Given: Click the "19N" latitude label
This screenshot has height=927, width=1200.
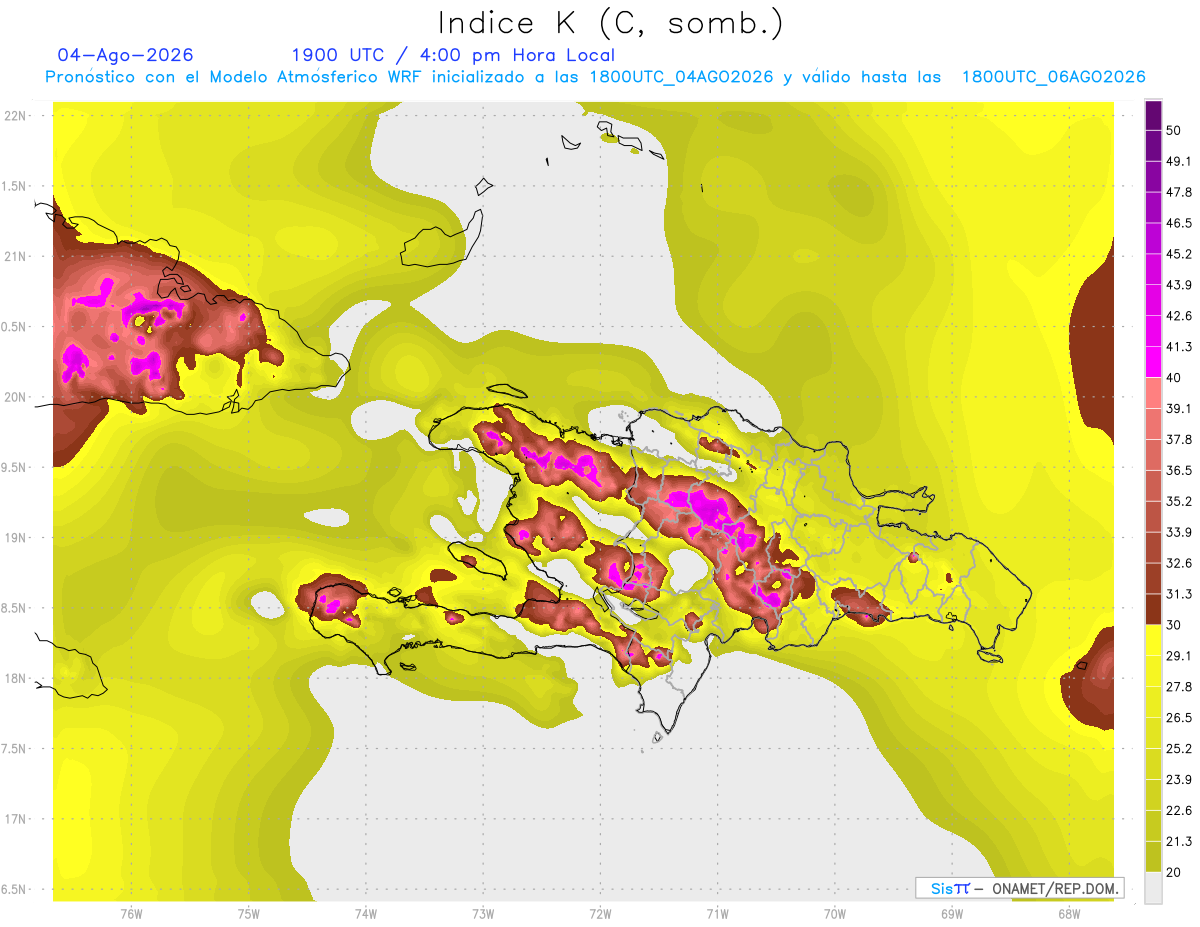Looking at the screenshot, I should pyautogui.click(x=15, y=538).
